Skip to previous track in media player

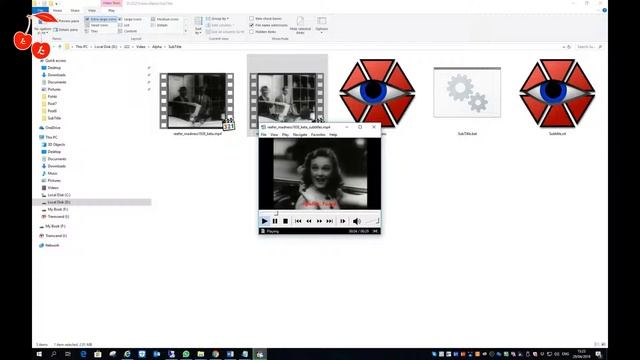coord(298,221)
